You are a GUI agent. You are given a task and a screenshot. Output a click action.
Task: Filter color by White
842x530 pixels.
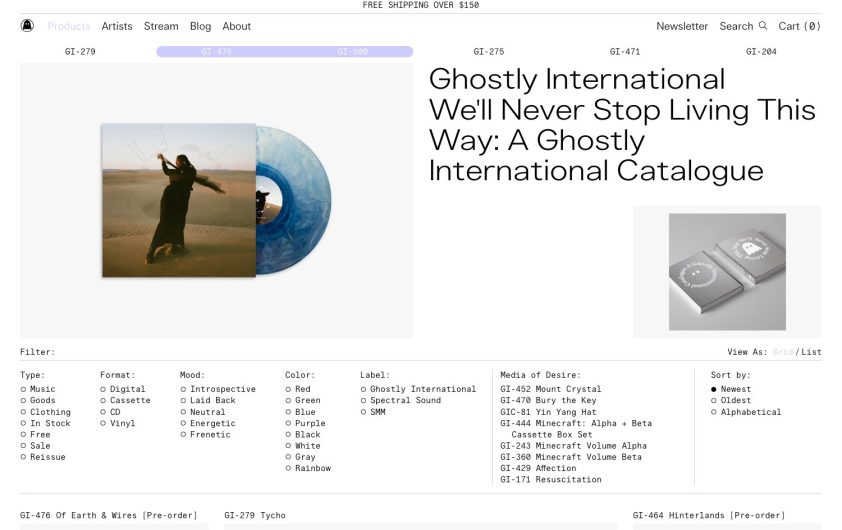pos(303,446)
